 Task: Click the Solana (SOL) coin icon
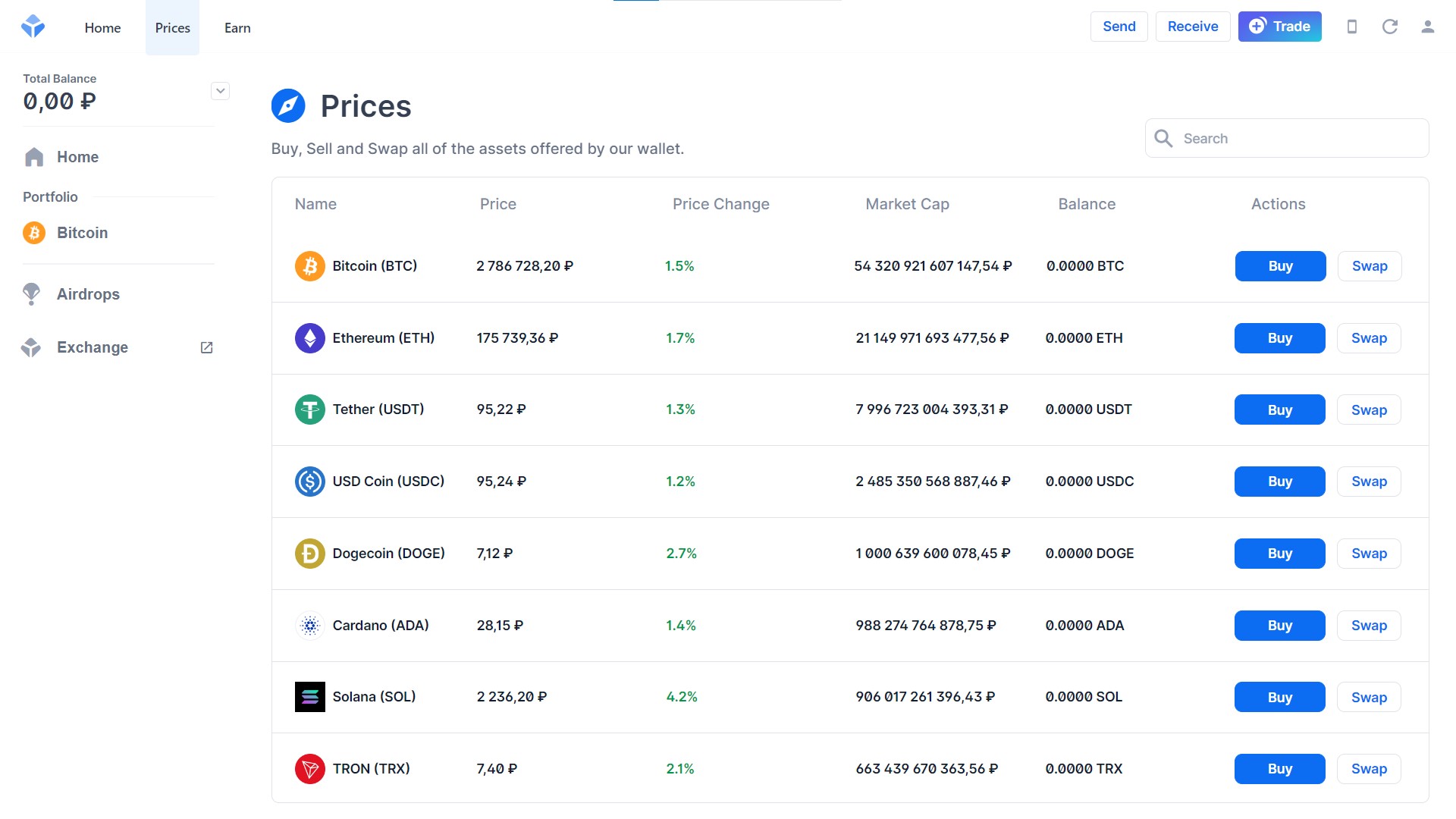point(309,697)
